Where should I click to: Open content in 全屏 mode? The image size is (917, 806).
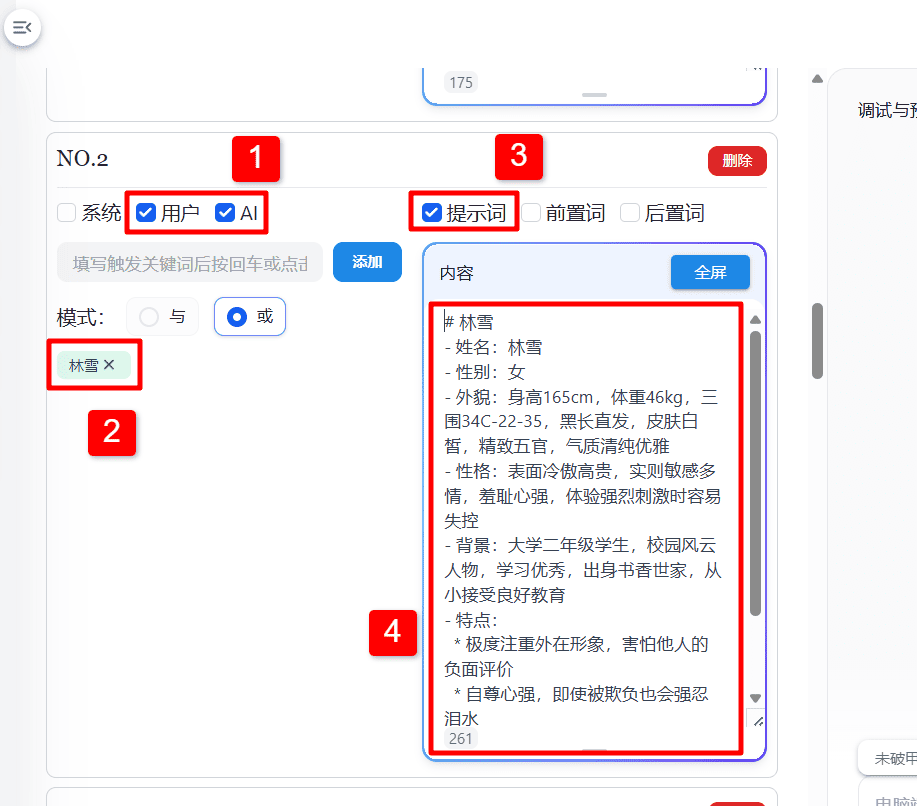(x=710, y=272)
